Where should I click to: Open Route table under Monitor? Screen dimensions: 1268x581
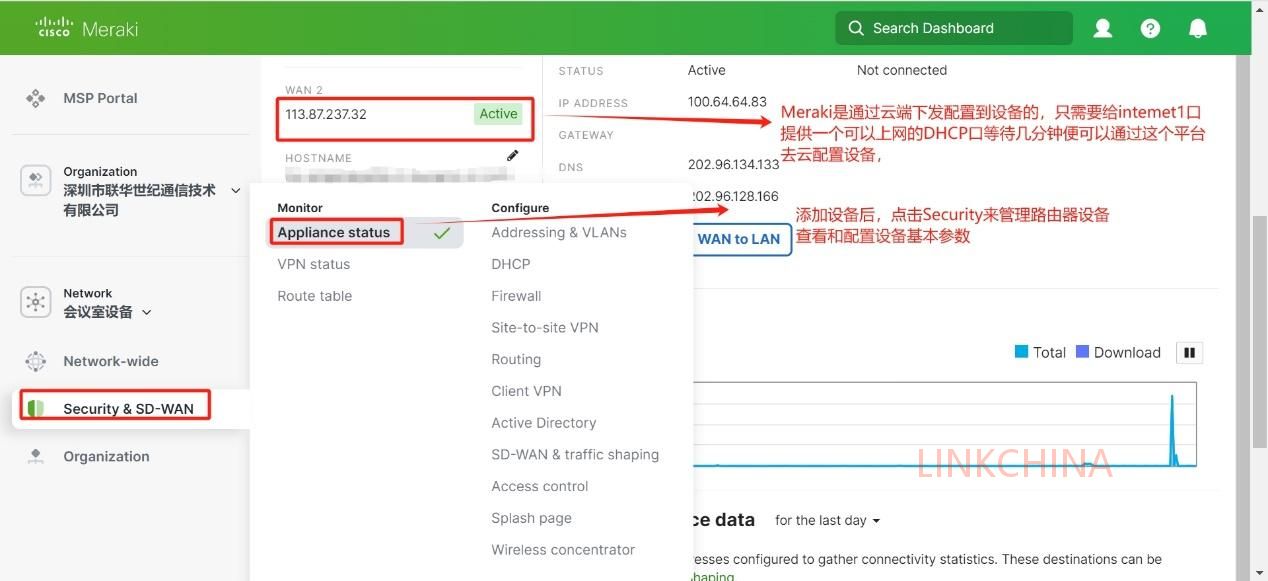[x=315, y=296]
